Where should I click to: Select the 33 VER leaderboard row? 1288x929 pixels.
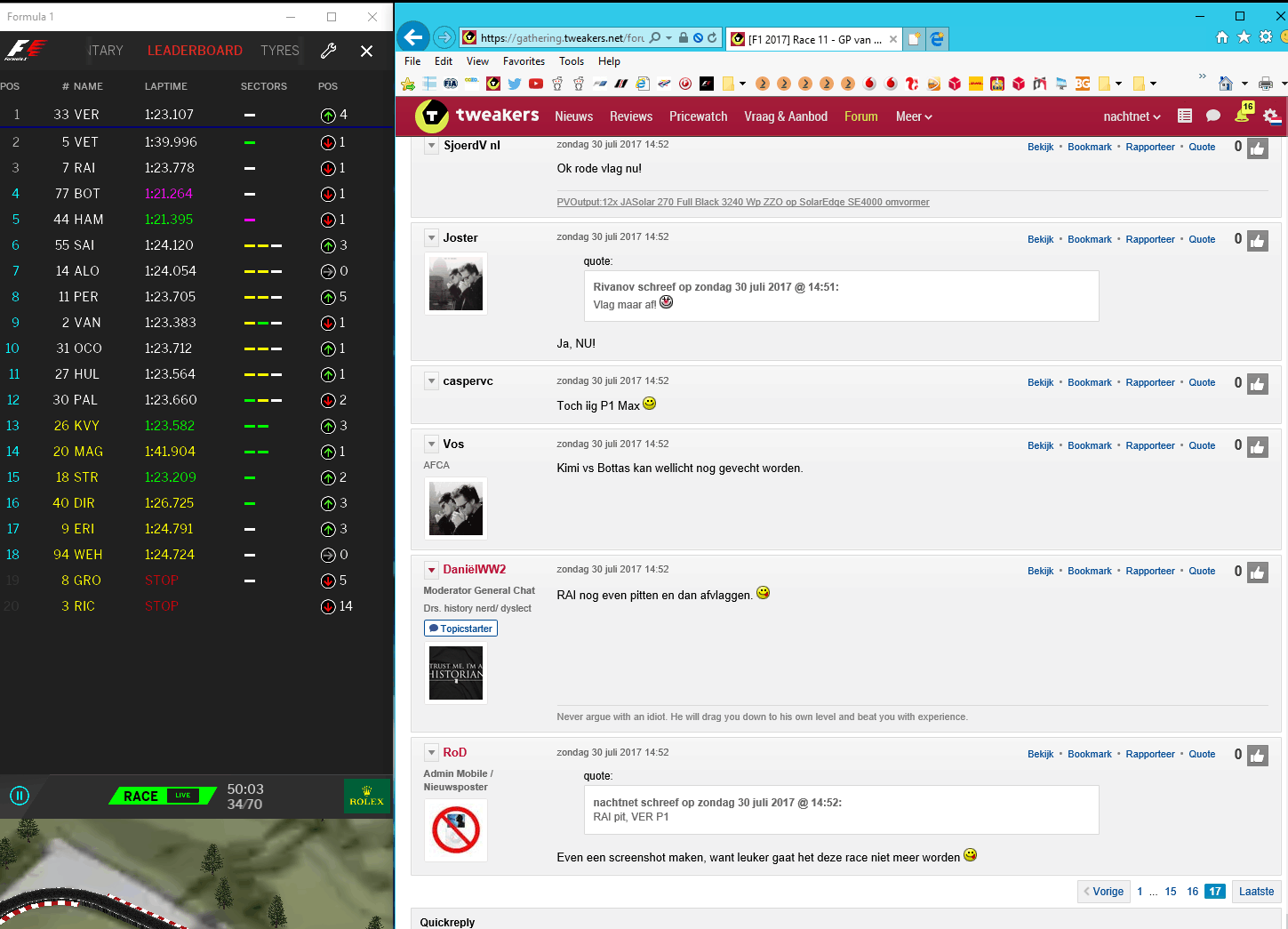196,115
